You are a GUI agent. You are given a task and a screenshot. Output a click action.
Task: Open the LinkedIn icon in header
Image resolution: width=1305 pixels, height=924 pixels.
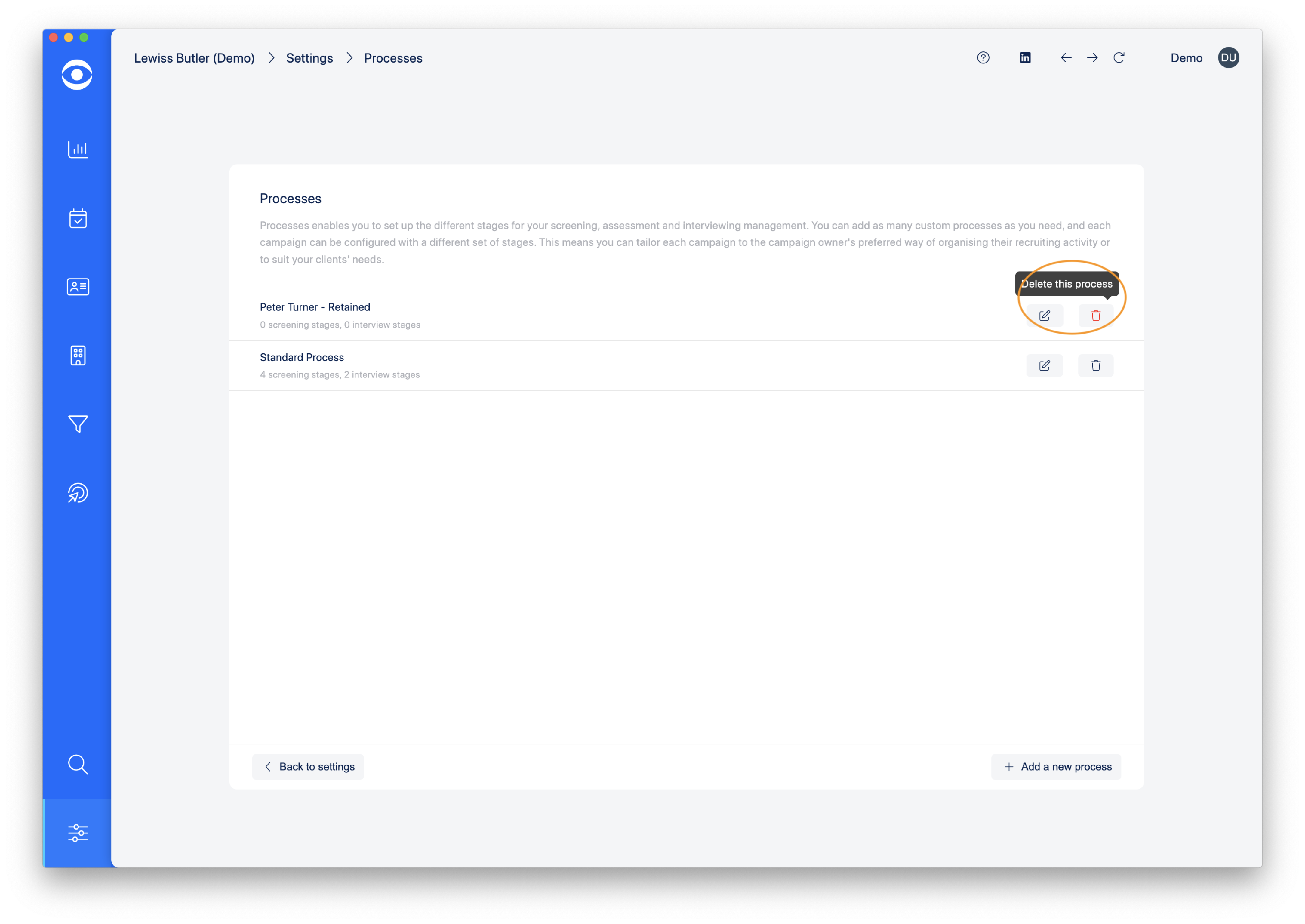pos(1025,58)
